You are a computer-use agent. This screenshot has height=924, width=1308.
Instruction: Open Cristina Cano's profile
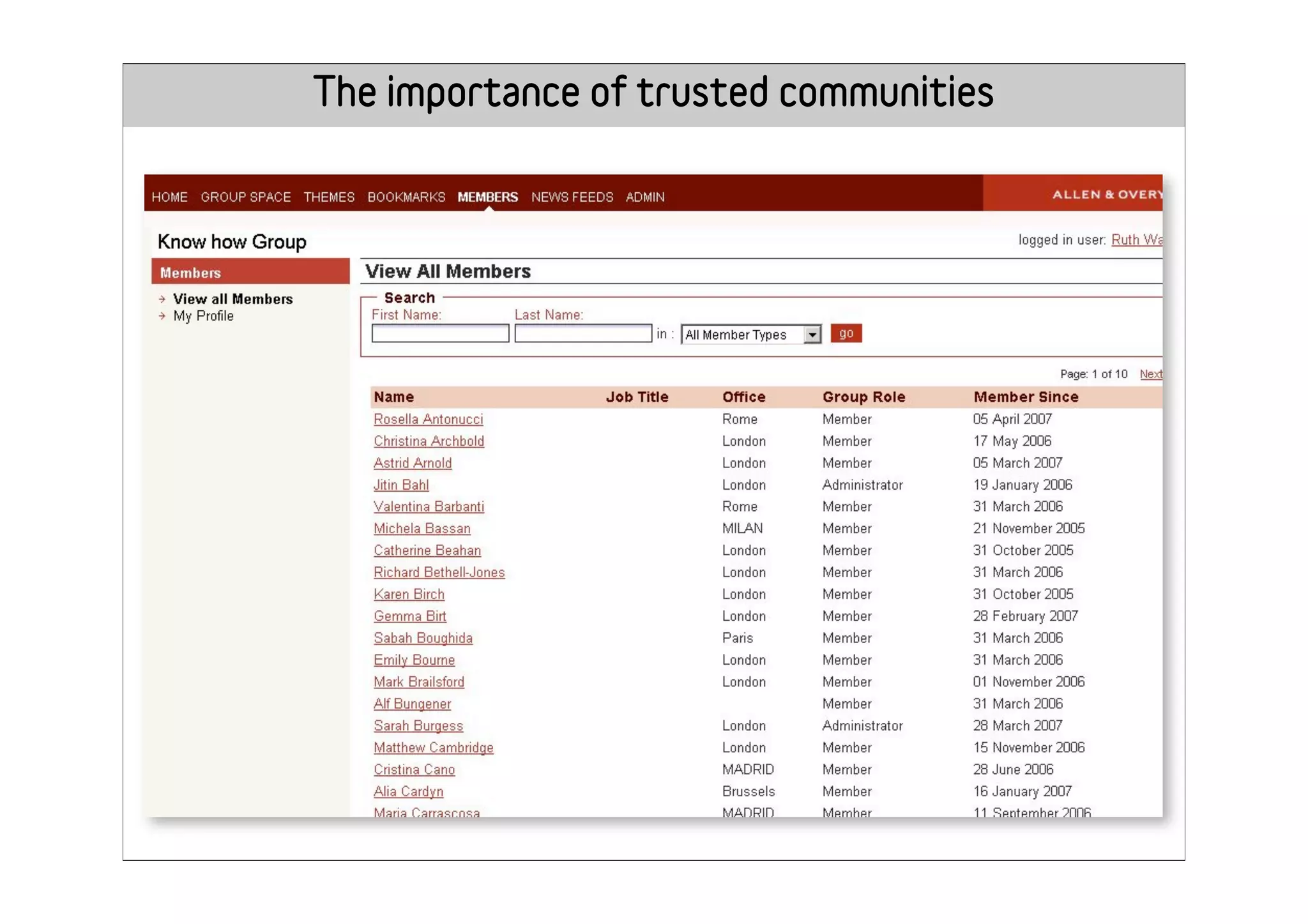414,770
